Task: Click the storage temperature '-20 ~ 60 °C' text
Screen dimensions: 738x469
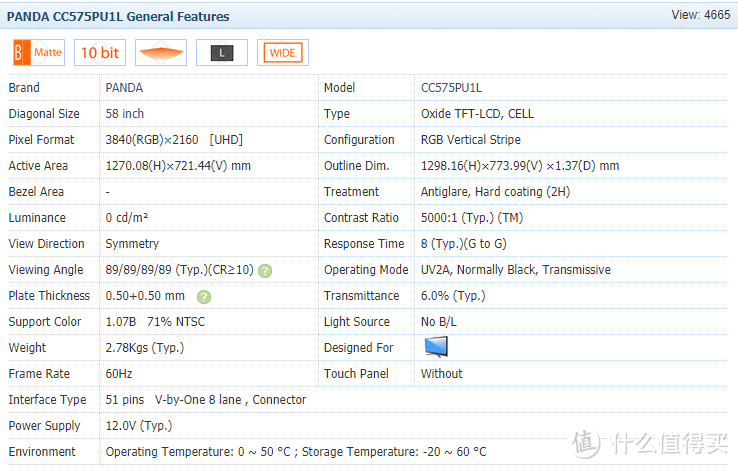Action: coord(455,452)
